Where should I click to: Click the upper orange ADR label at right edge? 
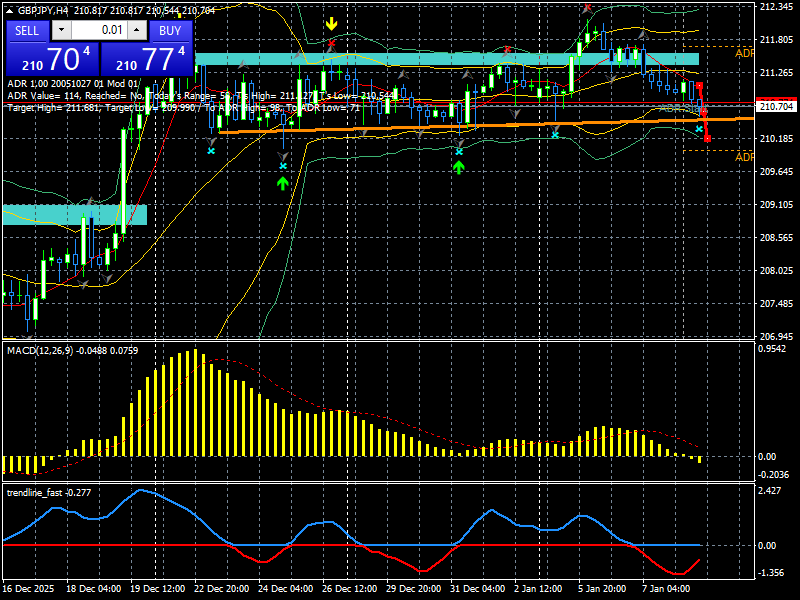pyautogui.click(x=744, y=53)
